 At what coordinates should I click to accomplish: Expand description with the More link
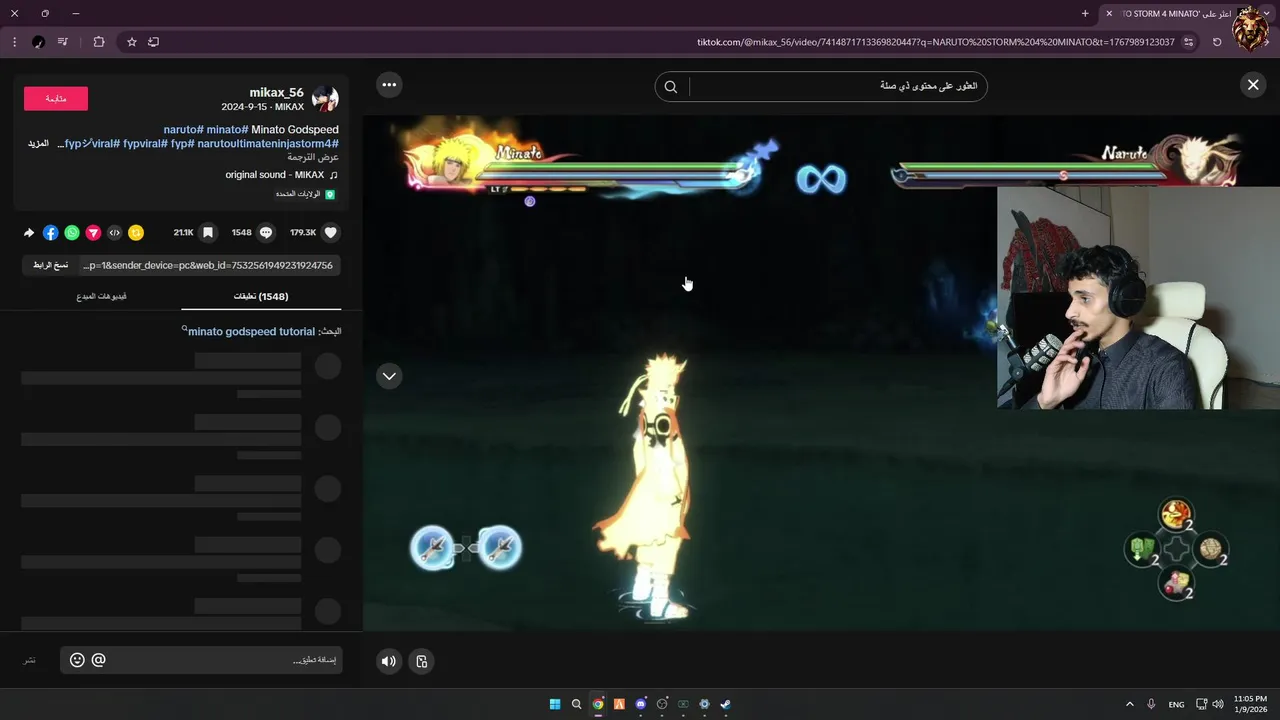click(x=38, y=144)
